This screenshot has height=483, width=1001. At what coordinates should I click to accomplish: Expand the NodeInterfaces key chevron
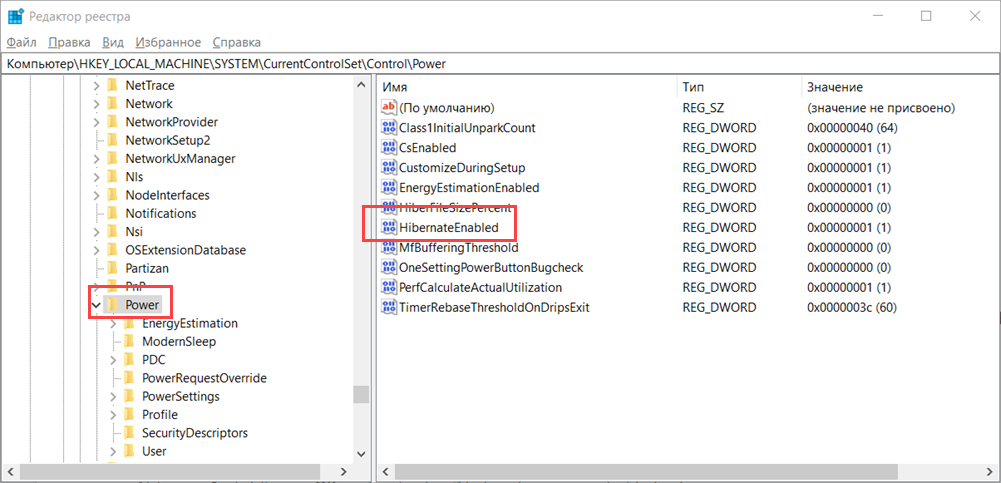[x=96, y=195]
